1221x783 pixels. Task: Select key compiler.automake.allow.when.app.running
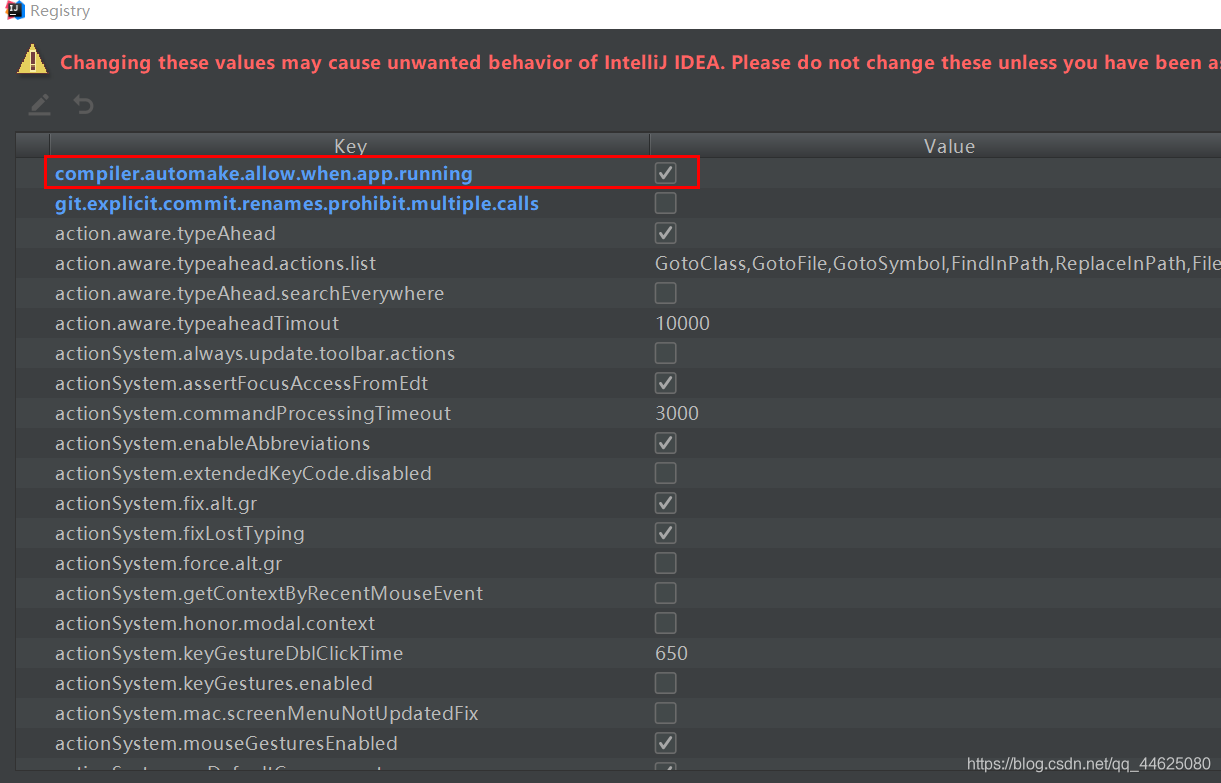[x=264, y=173]
